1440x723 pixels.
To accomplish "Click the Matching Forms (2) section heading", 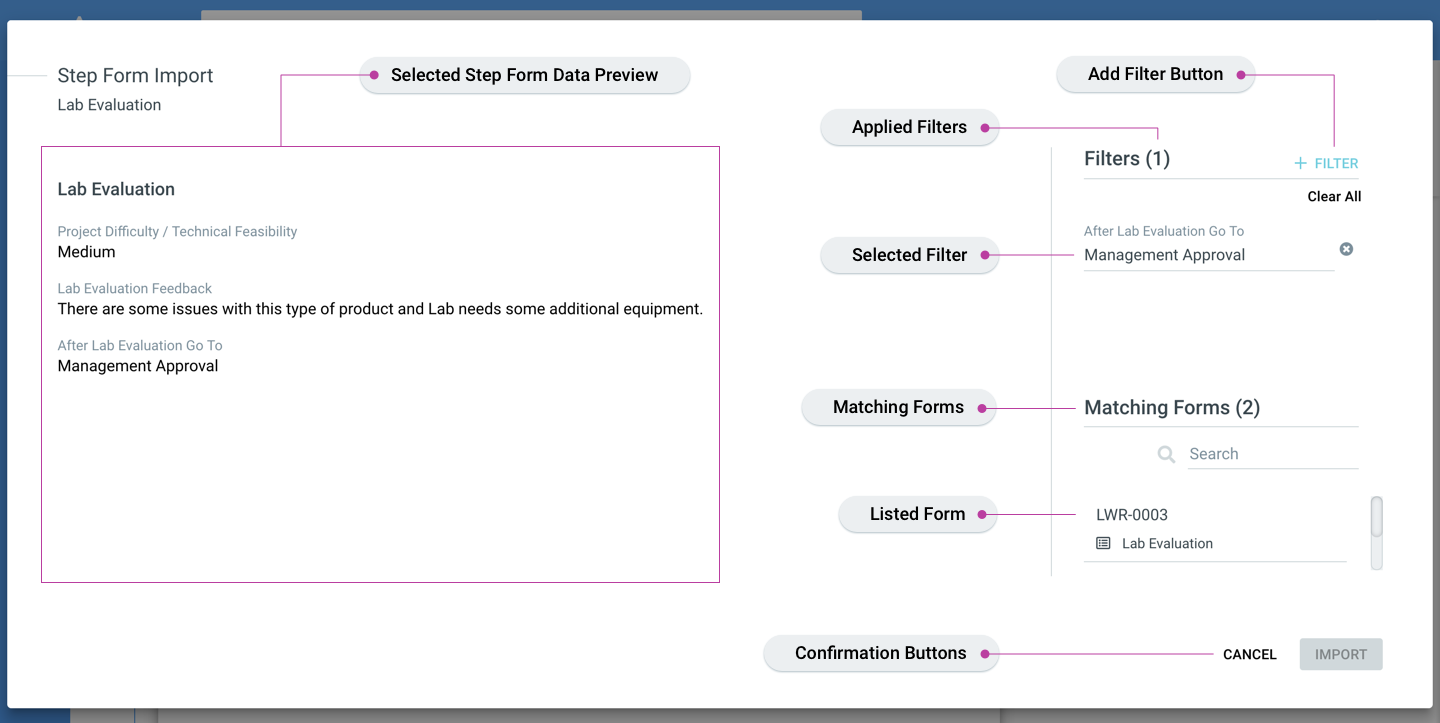I will click(x=1172, y=407).
